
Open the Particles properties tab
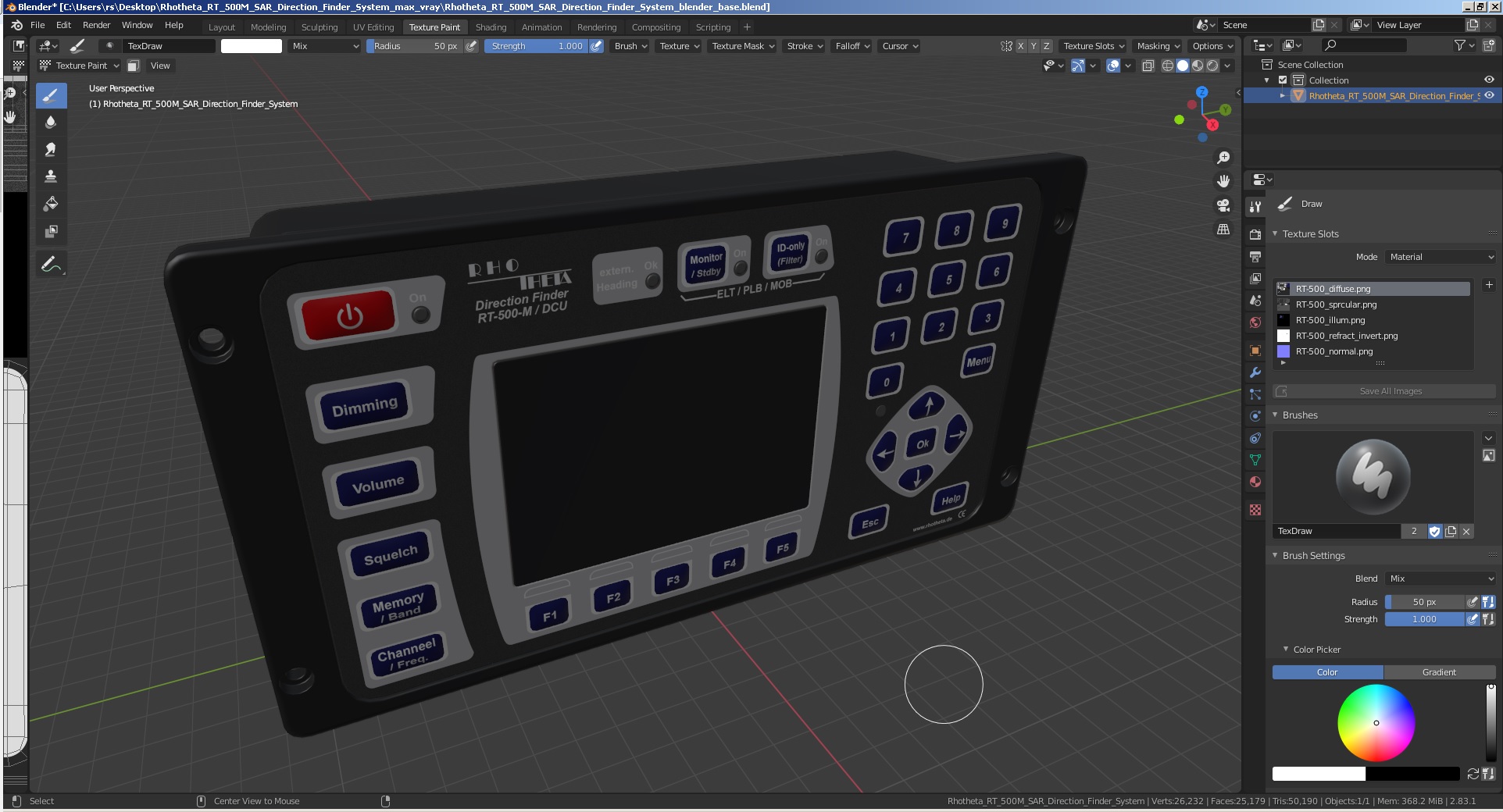(1255, 394)
